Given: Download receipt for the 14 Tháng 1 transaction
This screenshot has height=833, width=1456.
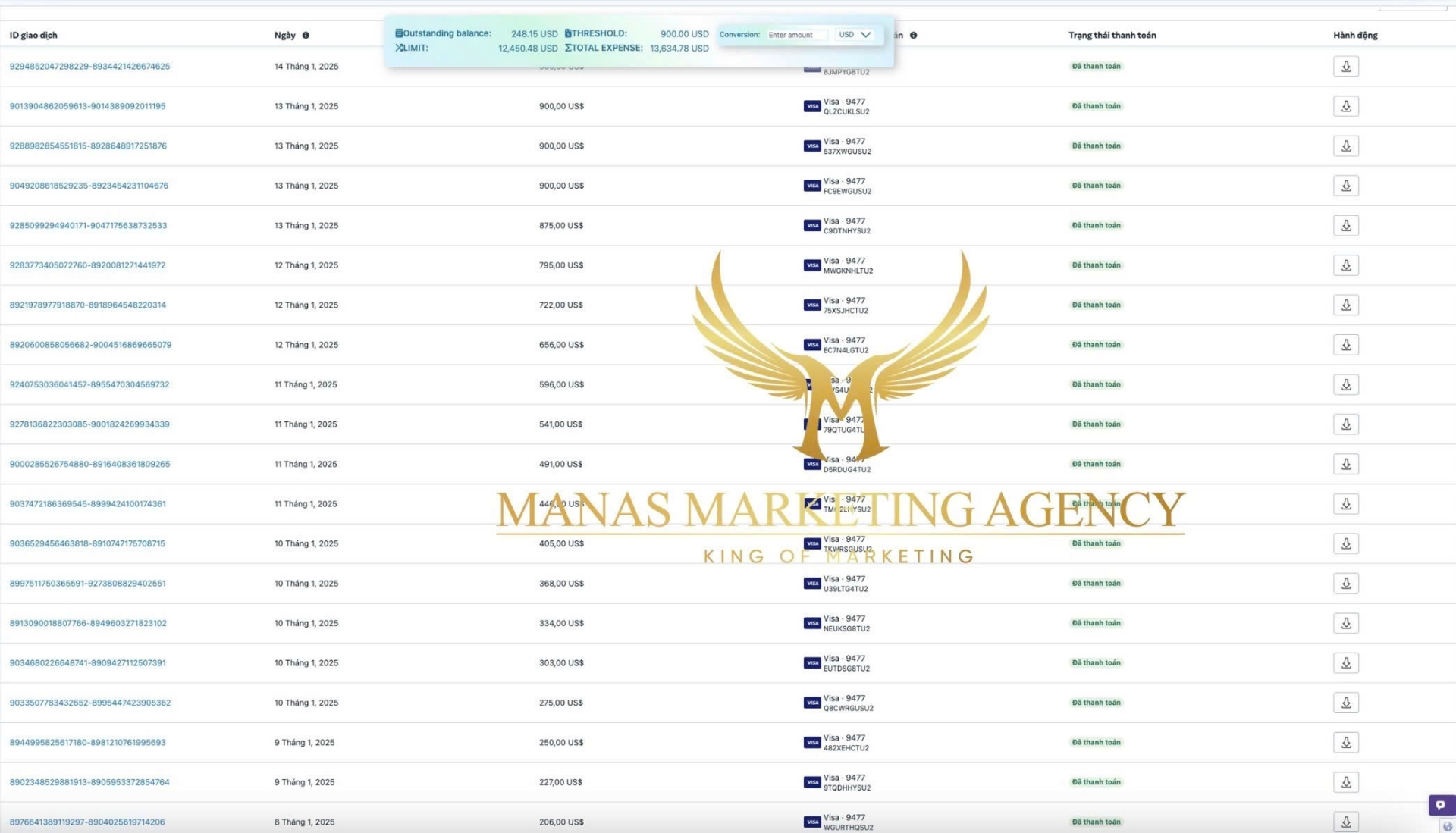Looking at the screenshot, I should [1345, 66].
